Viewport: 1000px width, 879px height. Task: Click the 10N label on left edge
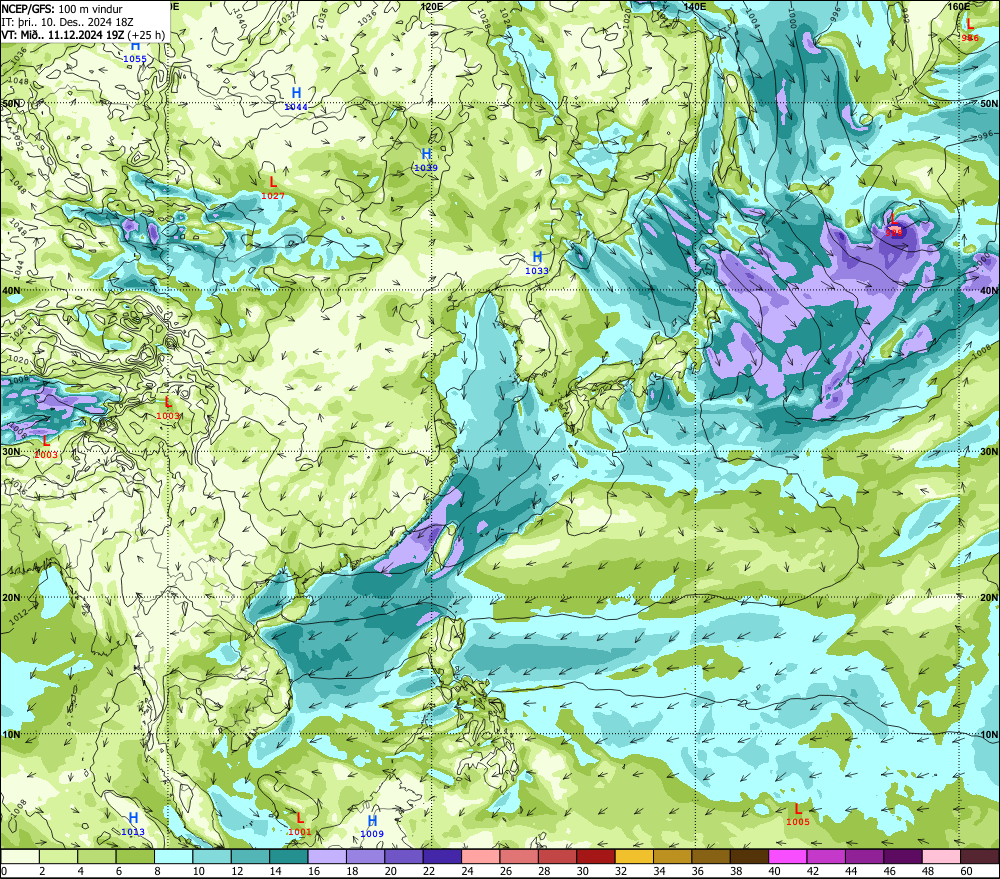pos(11,734)
